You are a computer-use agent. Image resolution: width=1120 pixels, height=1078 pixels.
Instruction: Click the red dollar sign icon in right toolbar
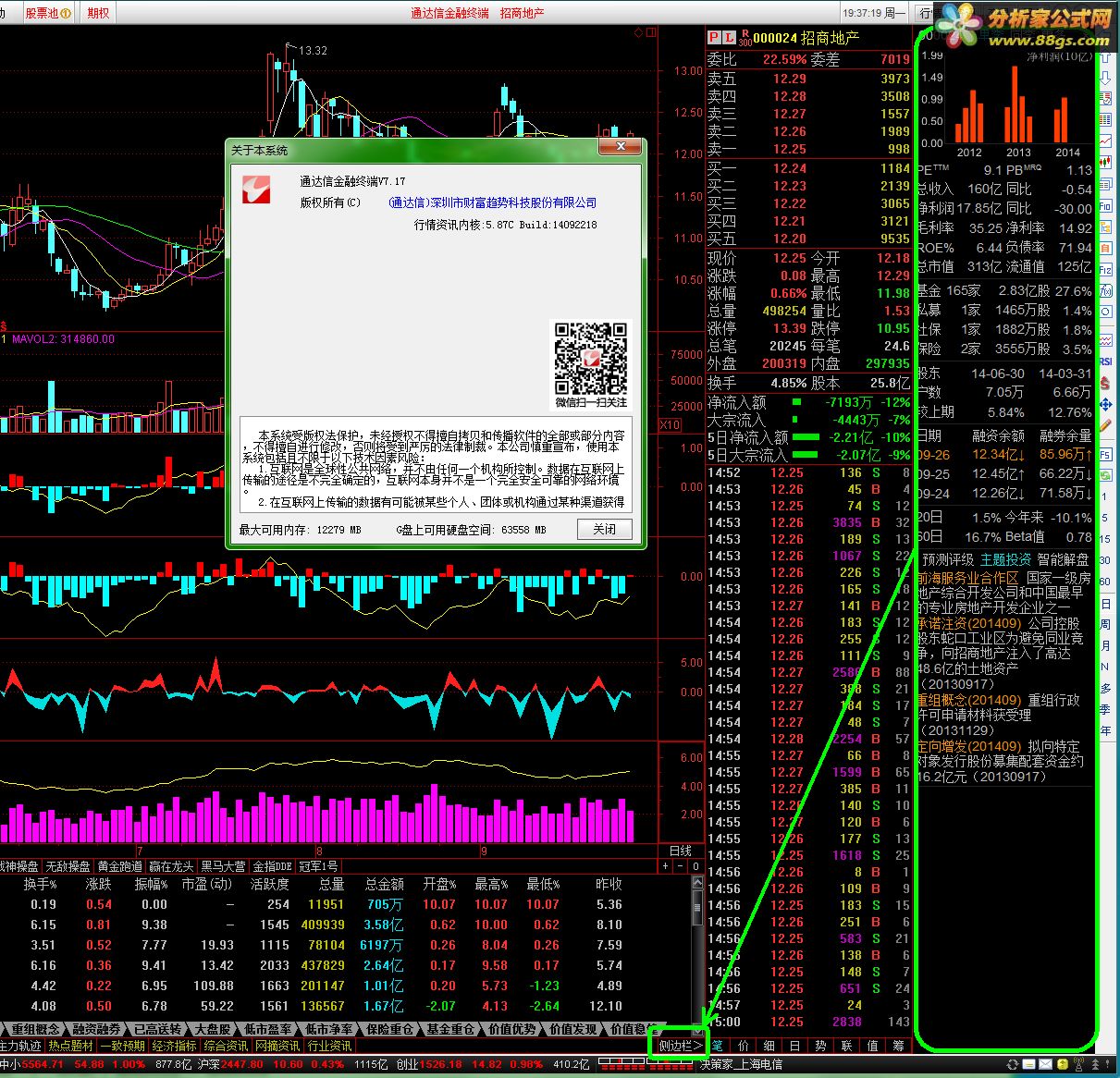point(1105,383)
